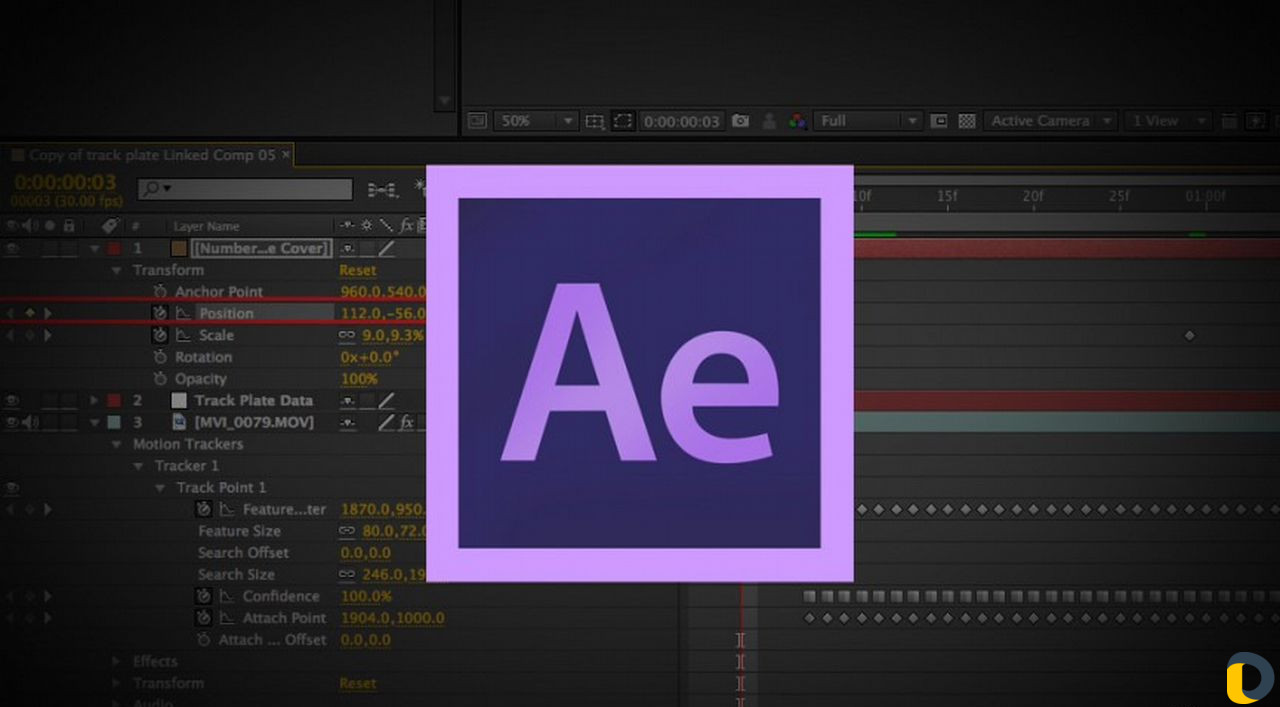Click the Audio speaker column header icon
This screenshot has width=1280, height=707.
click(x=29, y=226)
